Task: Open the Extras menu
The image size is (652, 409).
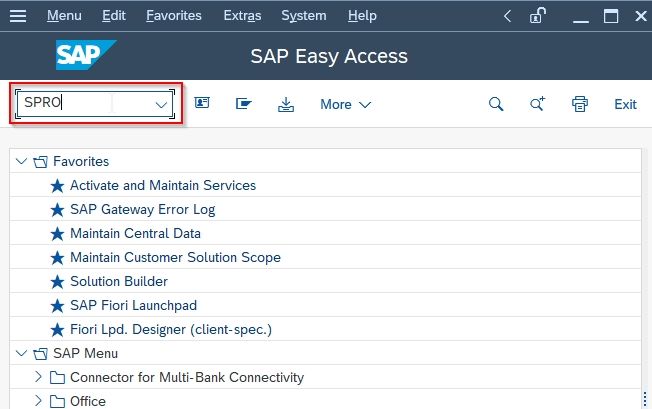Action: pyautogui.click(x=242, y=16)
